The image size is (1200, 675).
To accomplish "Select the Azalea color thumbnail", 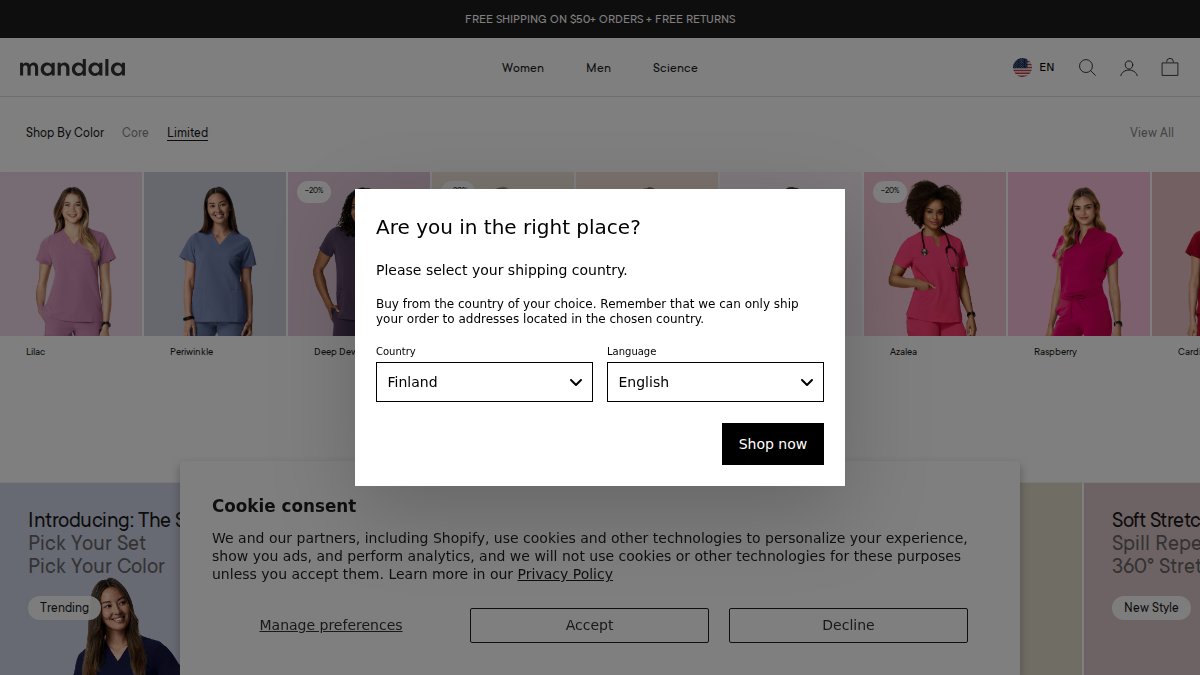I will (935, 254).
